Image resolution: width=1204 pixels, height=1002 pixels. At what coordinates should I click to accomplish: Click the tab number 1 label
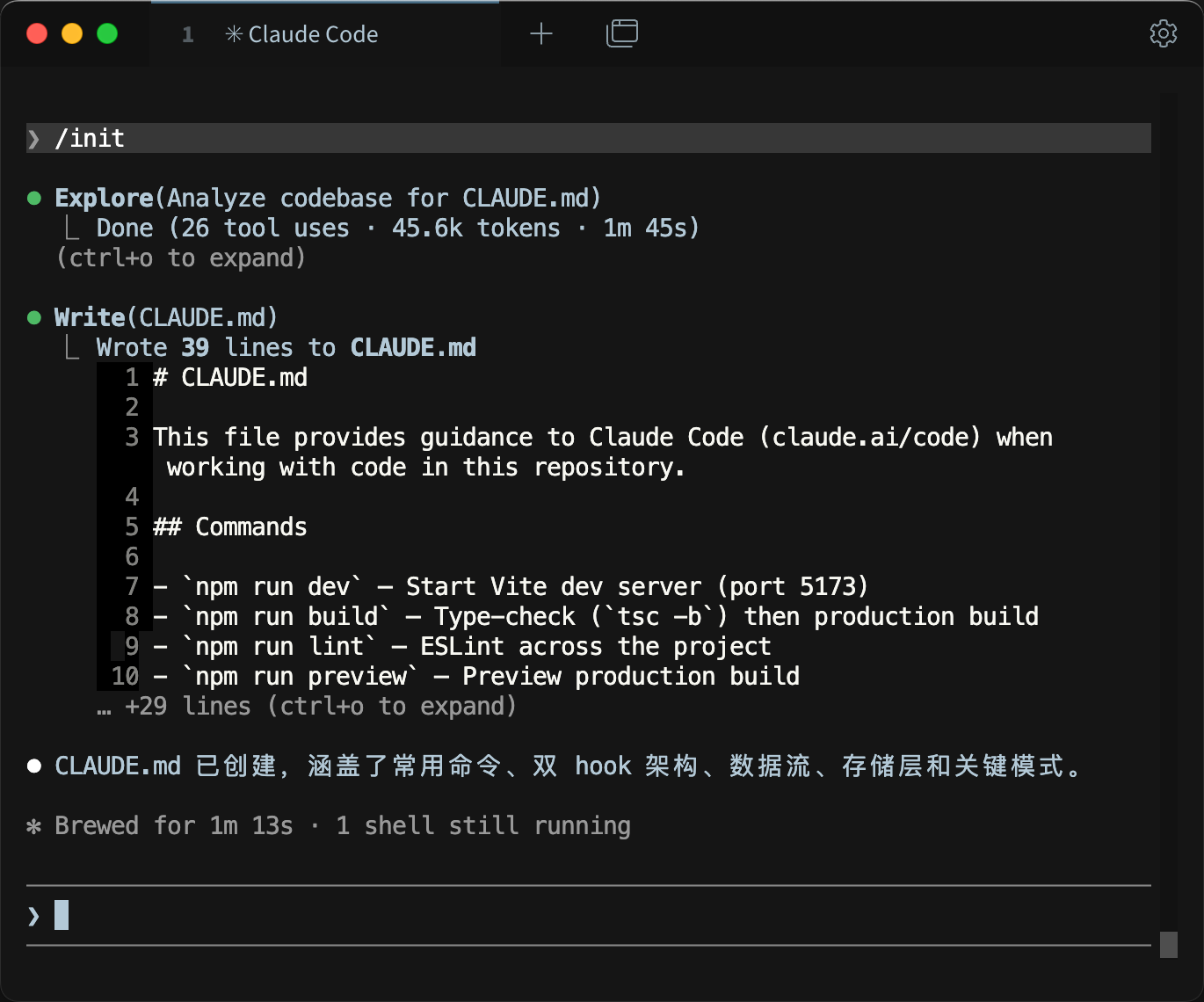pyautogui.click(x=187, y=34)
